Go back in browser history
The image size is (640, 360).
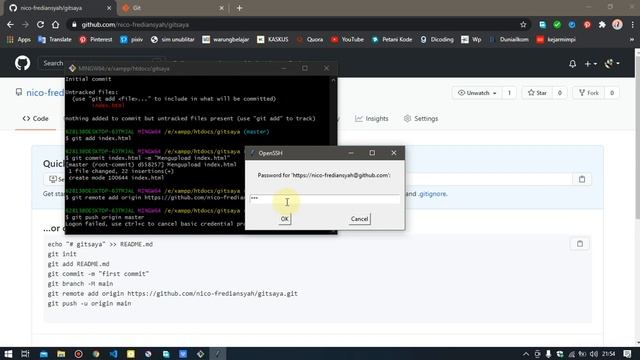10,24
